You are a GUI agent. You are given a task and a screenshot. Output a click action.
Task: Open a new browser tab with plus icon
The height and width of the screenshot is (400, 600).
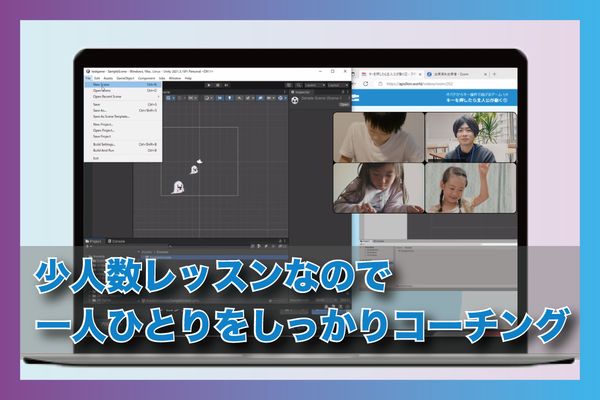click(494, 74)
